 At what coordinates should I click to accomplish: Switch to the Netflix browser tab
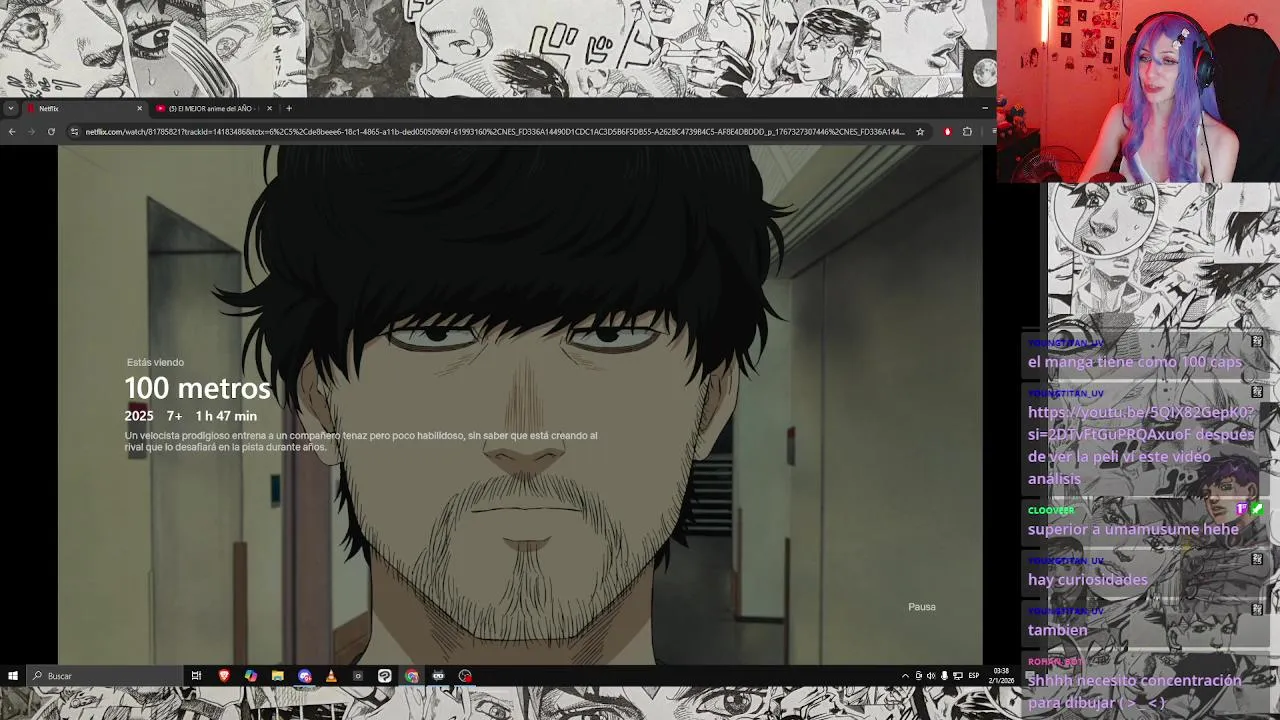point(85,108)
